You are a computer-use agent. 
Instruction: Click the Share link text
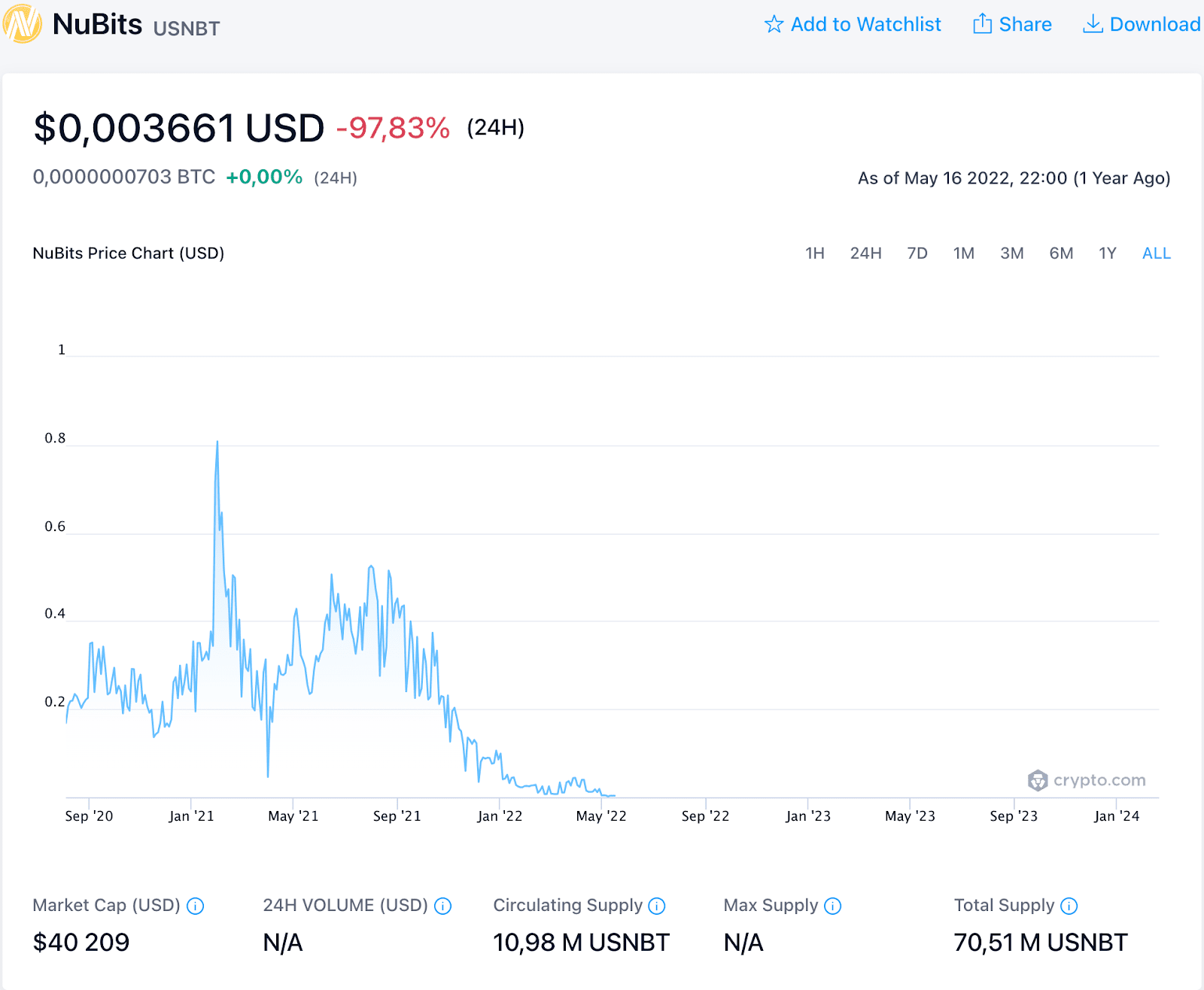[x=1025, y=24]
